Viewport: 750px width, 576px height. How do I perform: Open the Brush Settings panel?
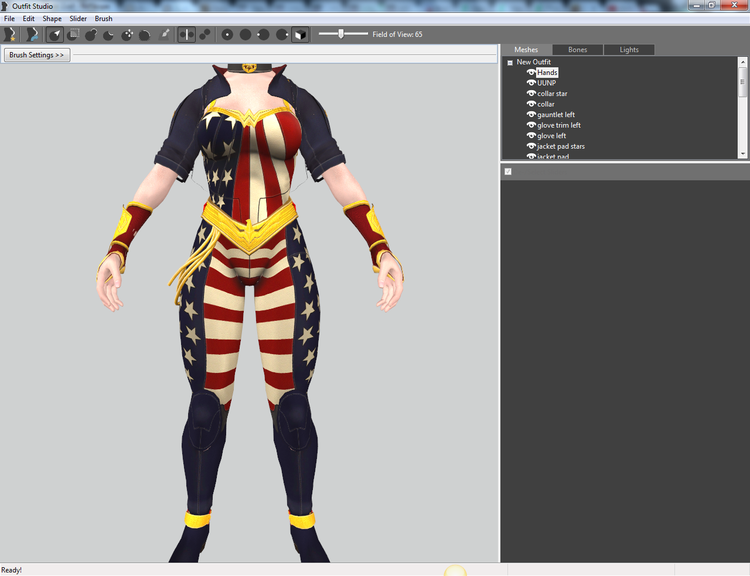pyautogui.click(x=37, y=55)
